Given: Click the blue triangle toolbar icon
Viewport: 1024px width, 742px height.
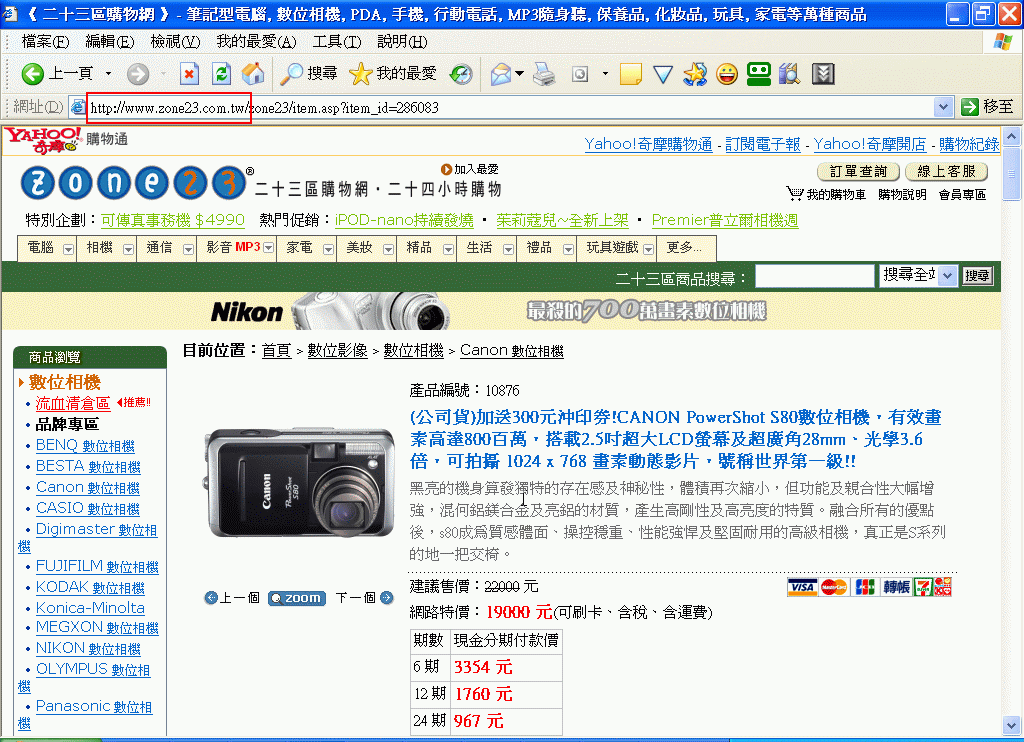Looking at the screenshot, I should point(663,74).
